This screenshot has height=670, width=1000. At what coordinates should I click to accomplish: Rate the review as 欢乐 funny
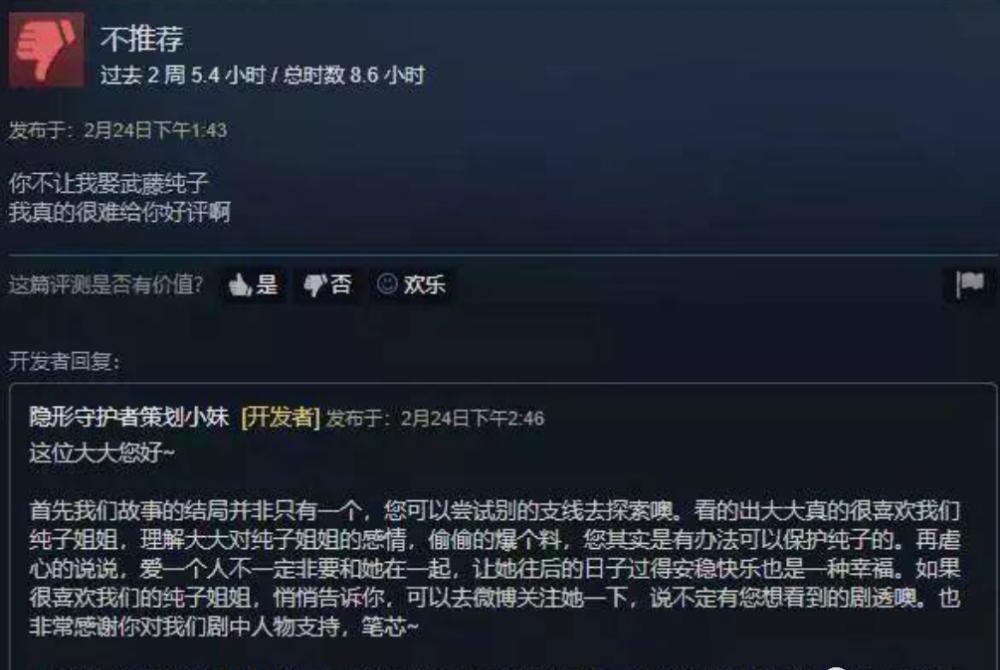coord(411,284)
